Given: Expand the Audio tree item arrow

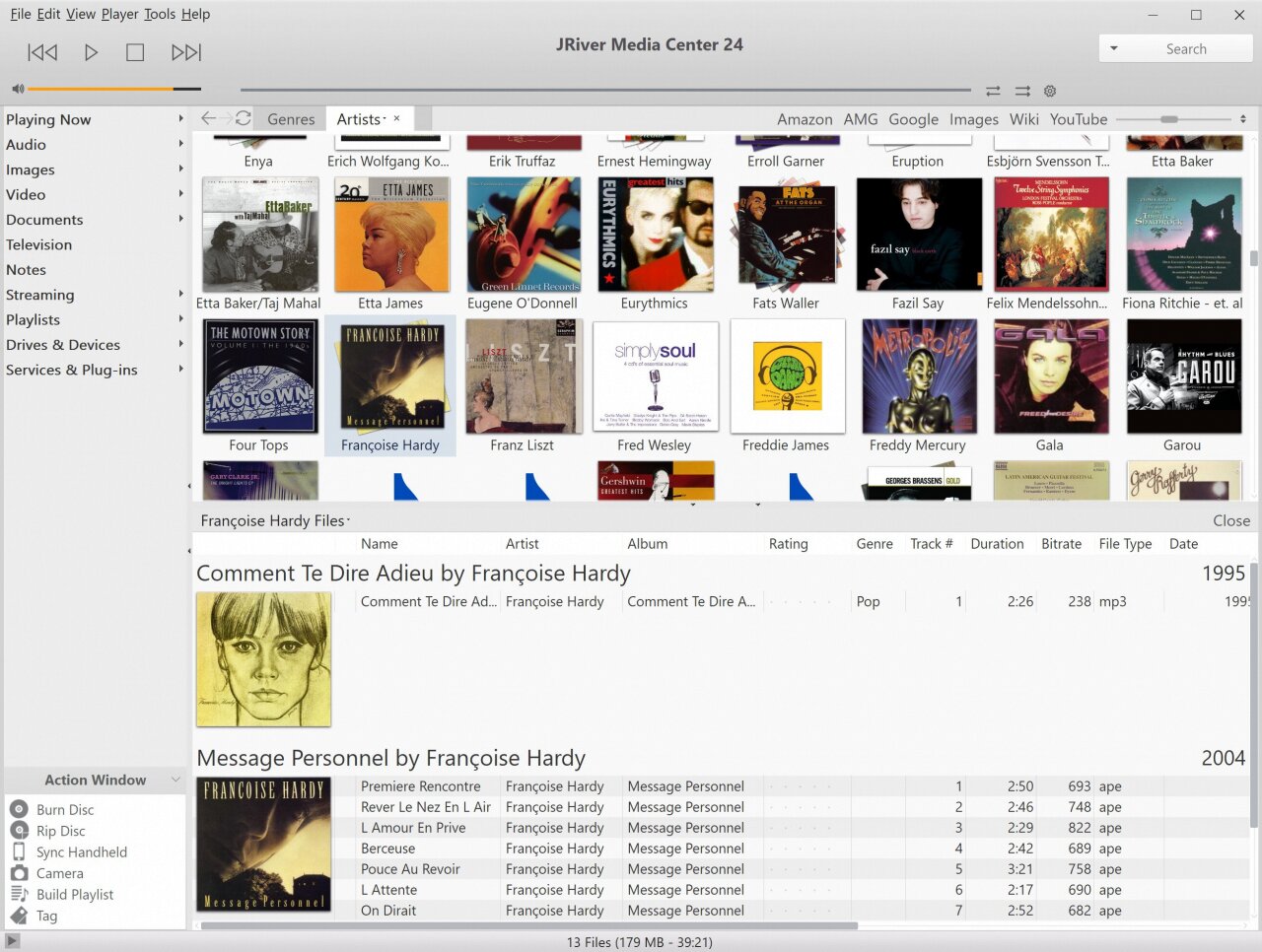Looking at the screenshot, I should (x=180, y=144).
